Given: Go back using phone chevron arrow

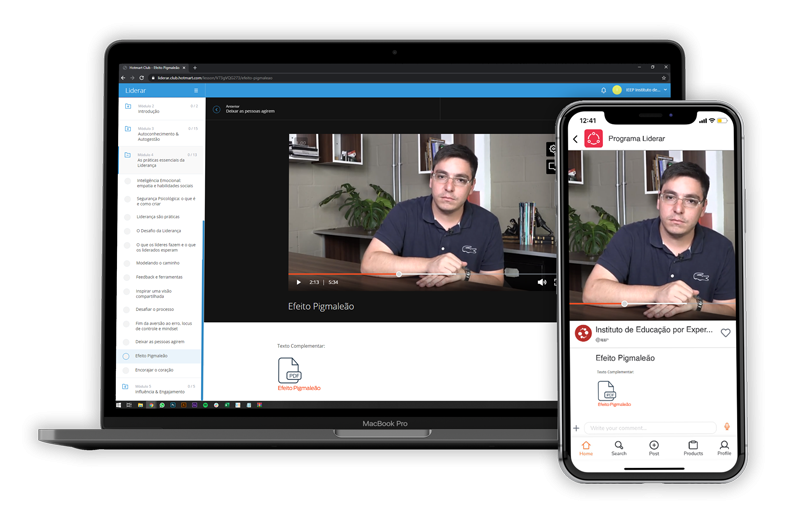Looking at the screenshot, I should 576,139.
